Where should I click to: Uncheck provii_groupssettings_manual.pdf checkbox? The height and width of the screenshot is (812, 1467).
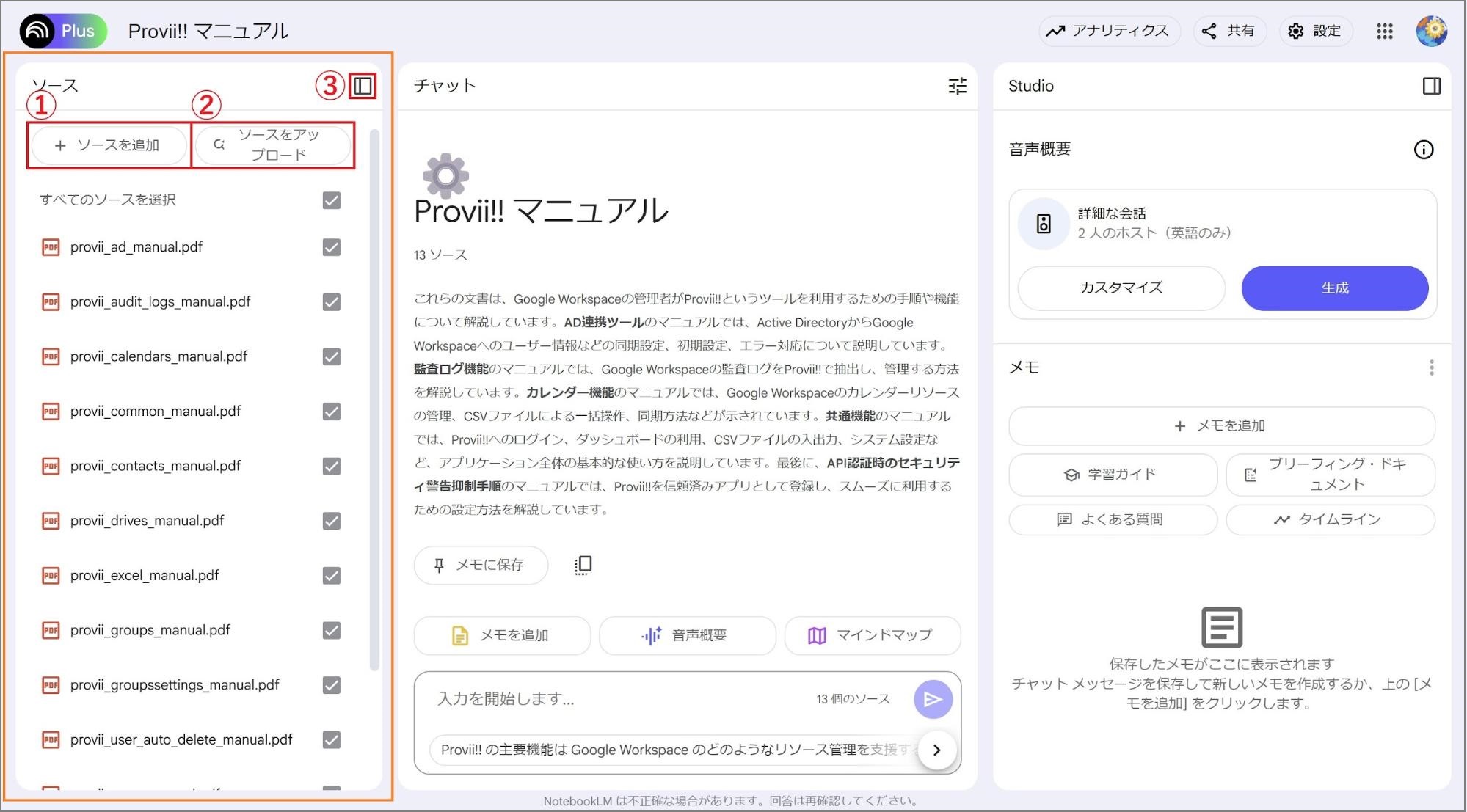point(332,685)
